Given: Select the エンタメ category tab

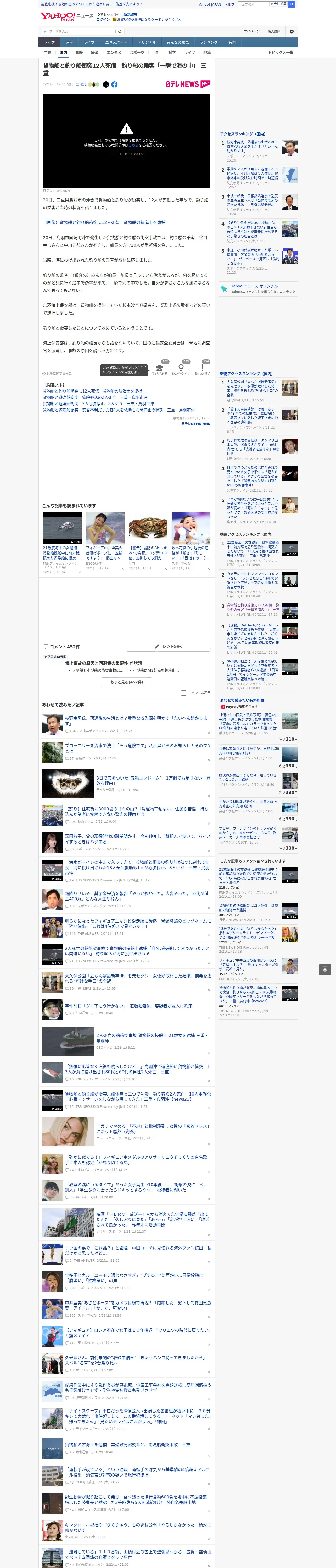Looking at the screenshot, I should coord(114,52).
